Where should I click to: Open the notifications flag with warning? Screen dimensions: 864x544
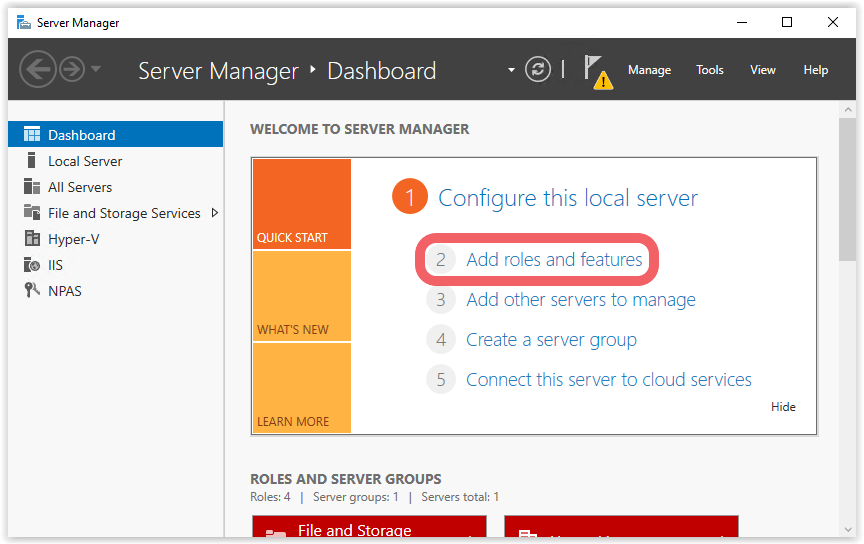click(x=597, y=71)
